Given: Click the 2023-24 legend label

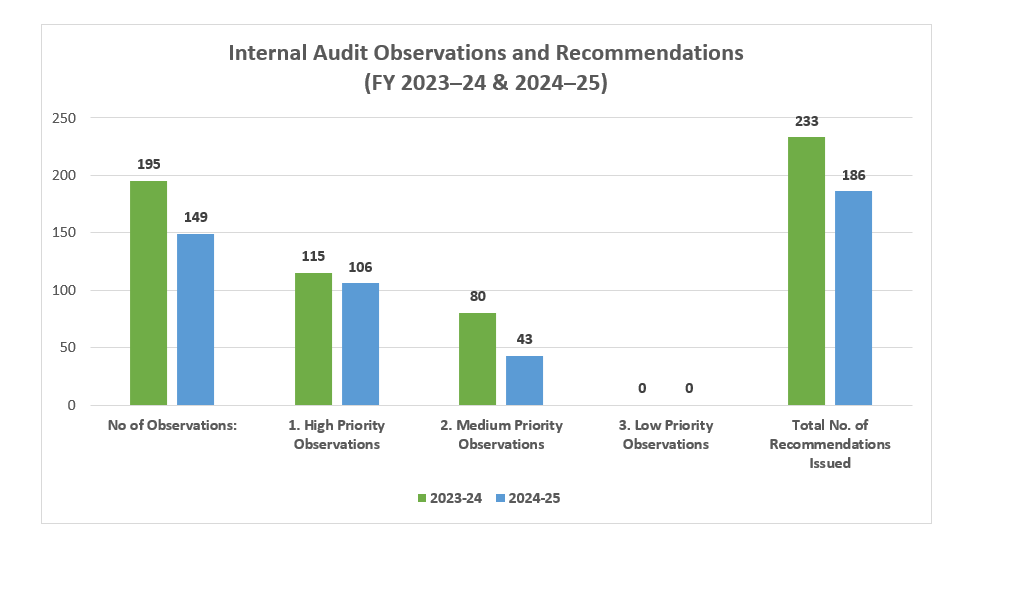Looking at the screenshot, I should pos(456,498).
